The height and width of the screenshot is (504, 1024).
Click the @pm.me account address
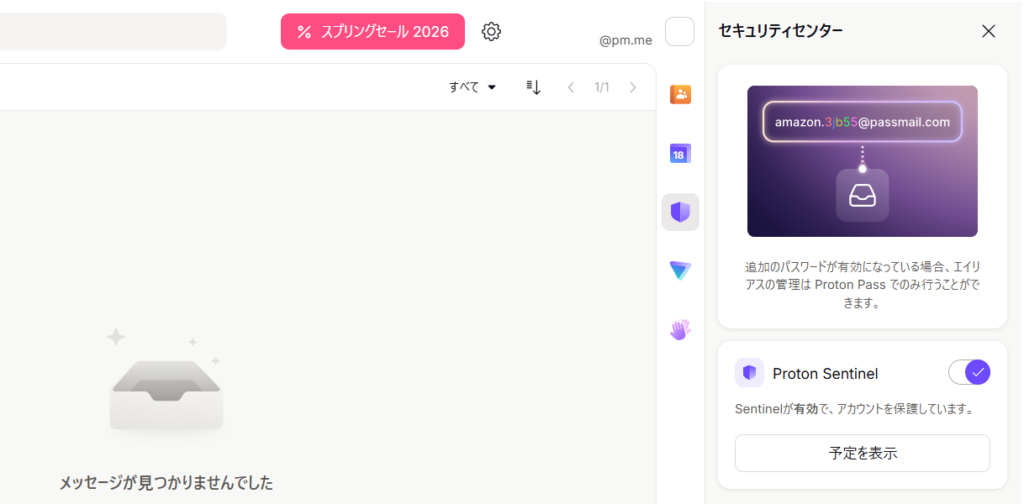(x=626, y=40)
